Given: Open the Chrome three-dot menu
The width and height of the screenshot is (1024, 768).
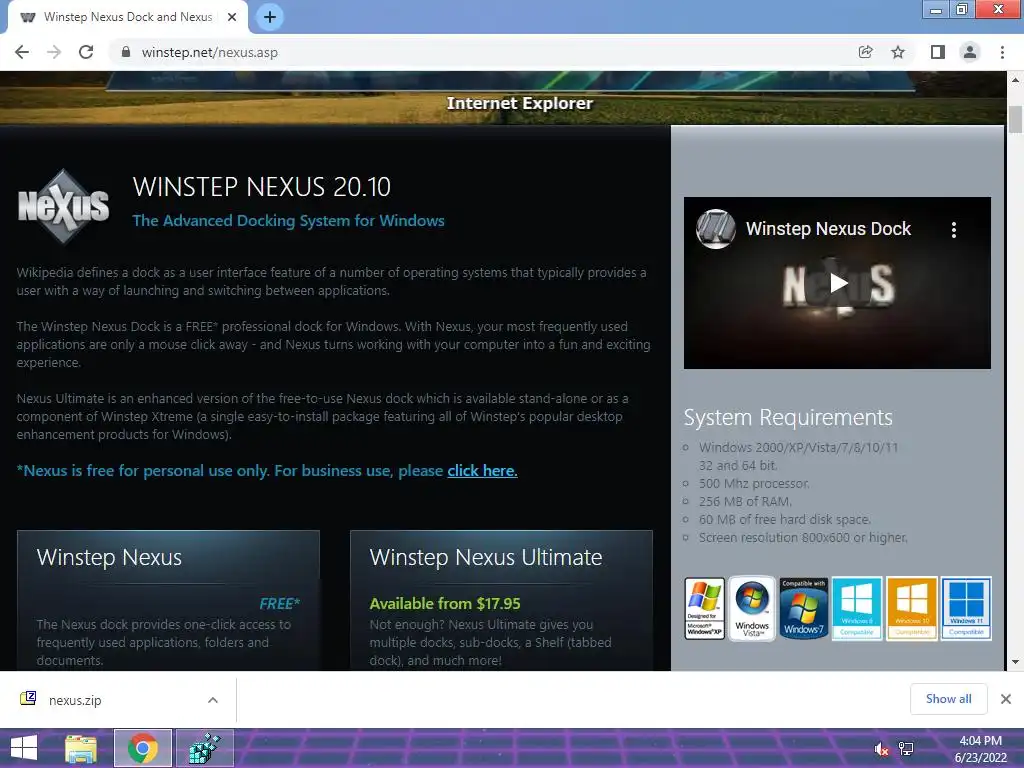Looking at the screenshot, I should [x=1002, y=52].
